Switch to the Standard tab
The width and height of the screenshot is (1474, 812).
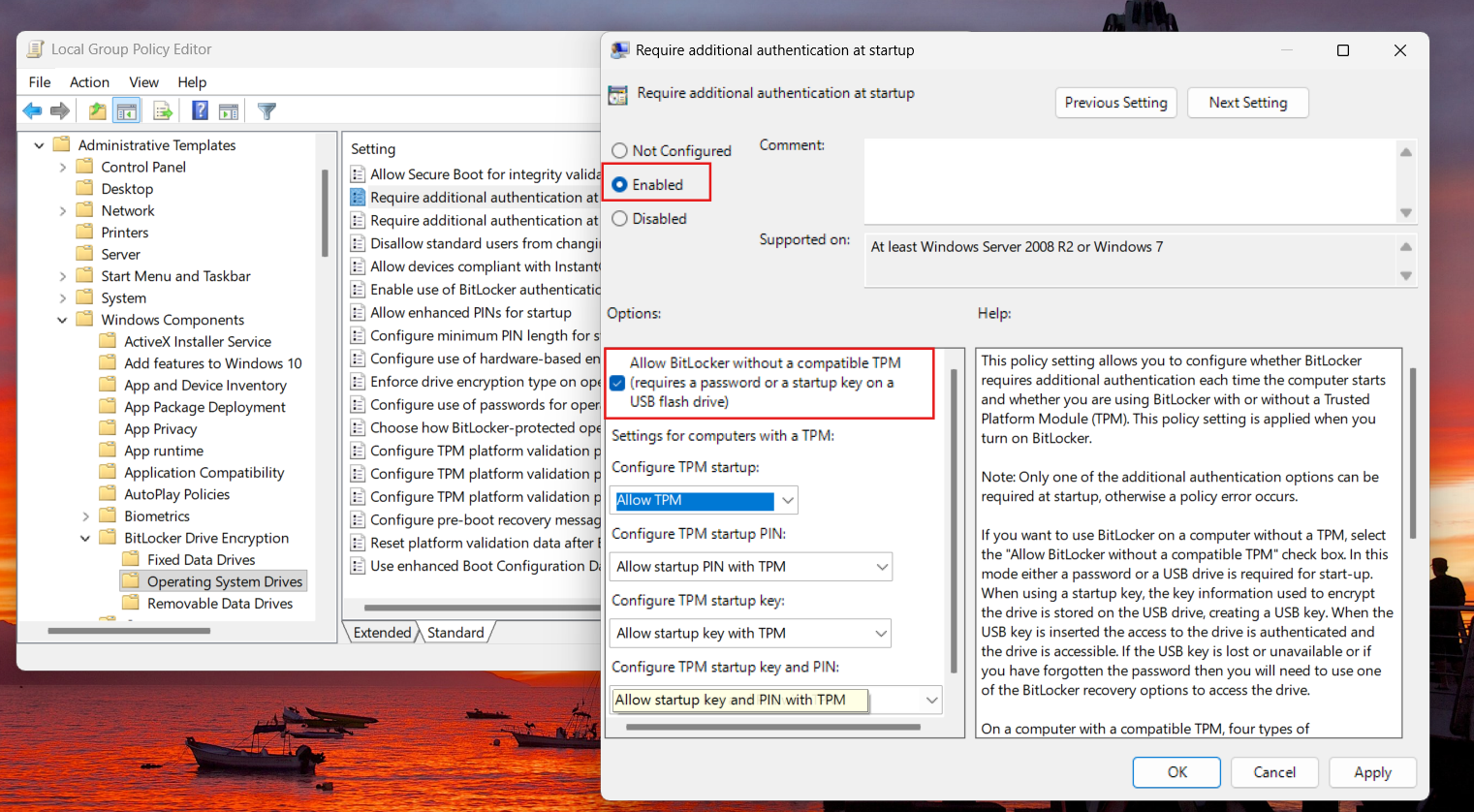tap(455, 632)
